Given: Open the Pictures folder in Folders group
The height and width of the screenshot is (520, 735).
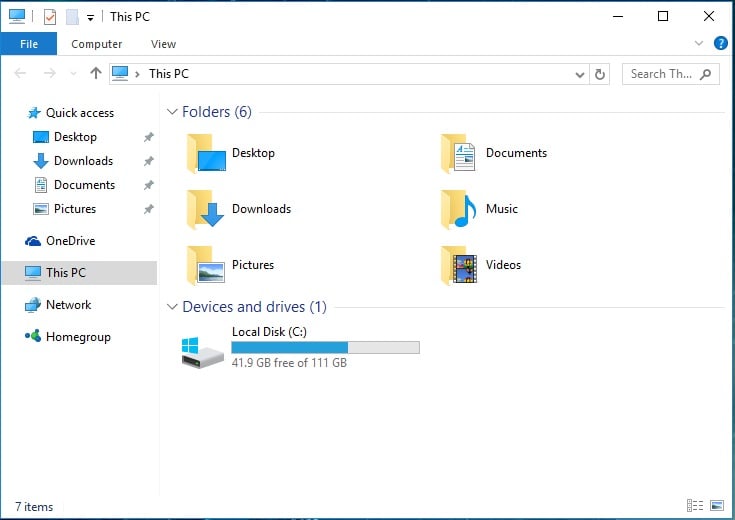Looking at the screenshot, I should (x=230, y=265).
